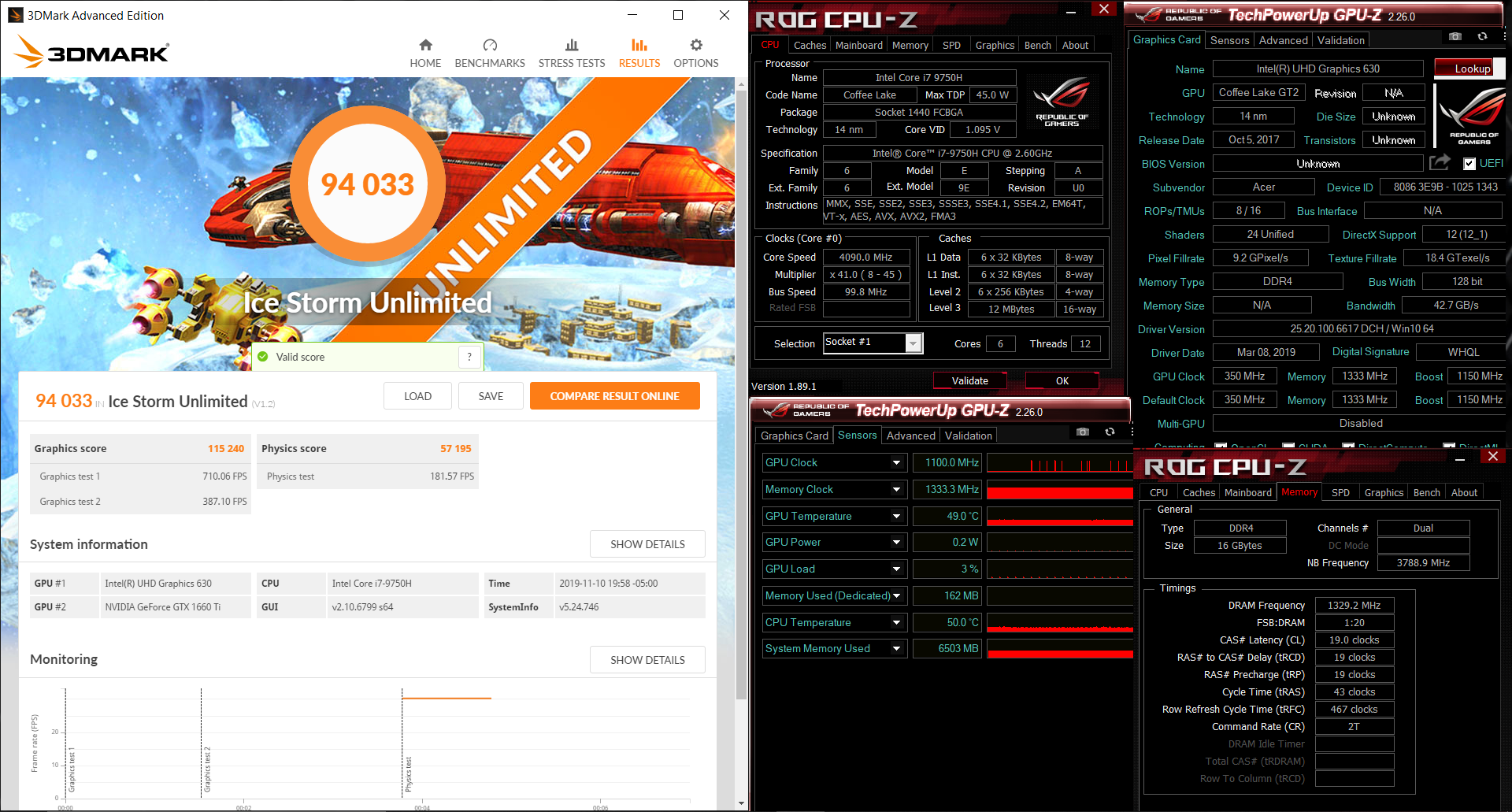1512x812 pixels.
Task: Click the Physics score value 57 195
Action: pos(456,448)
